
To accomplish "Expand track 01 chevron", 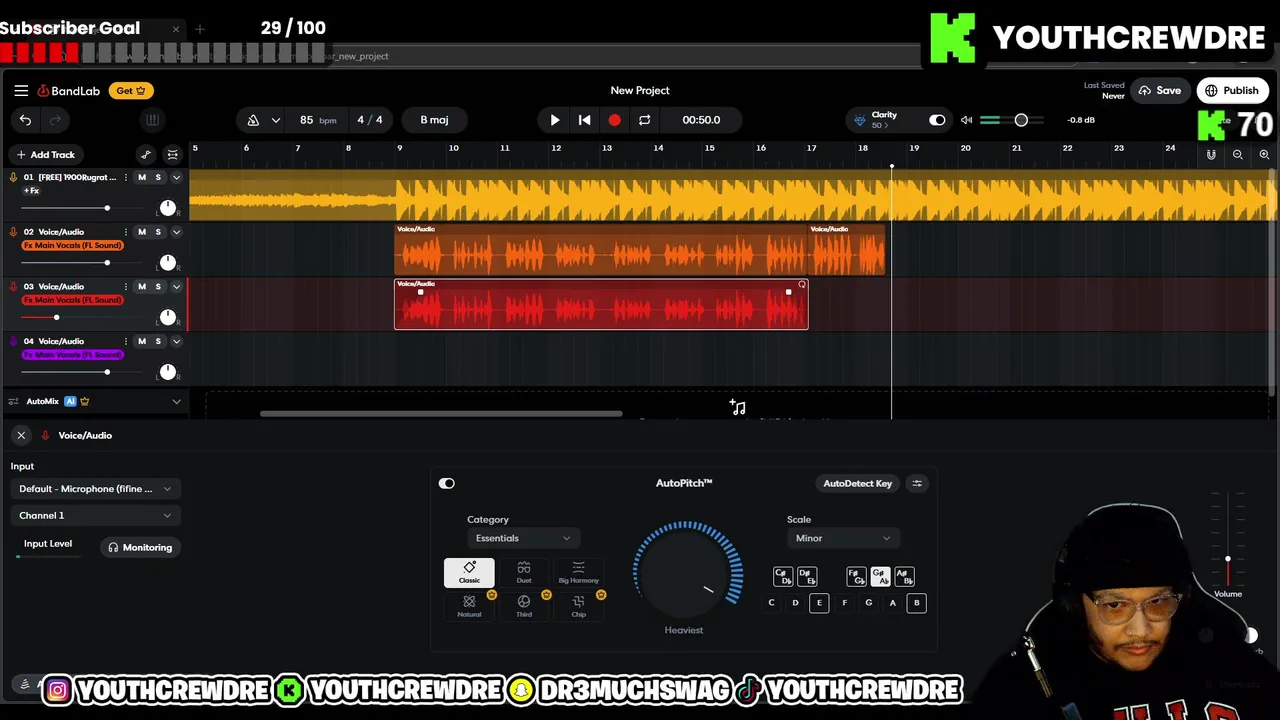I will (x=176, y=177).
